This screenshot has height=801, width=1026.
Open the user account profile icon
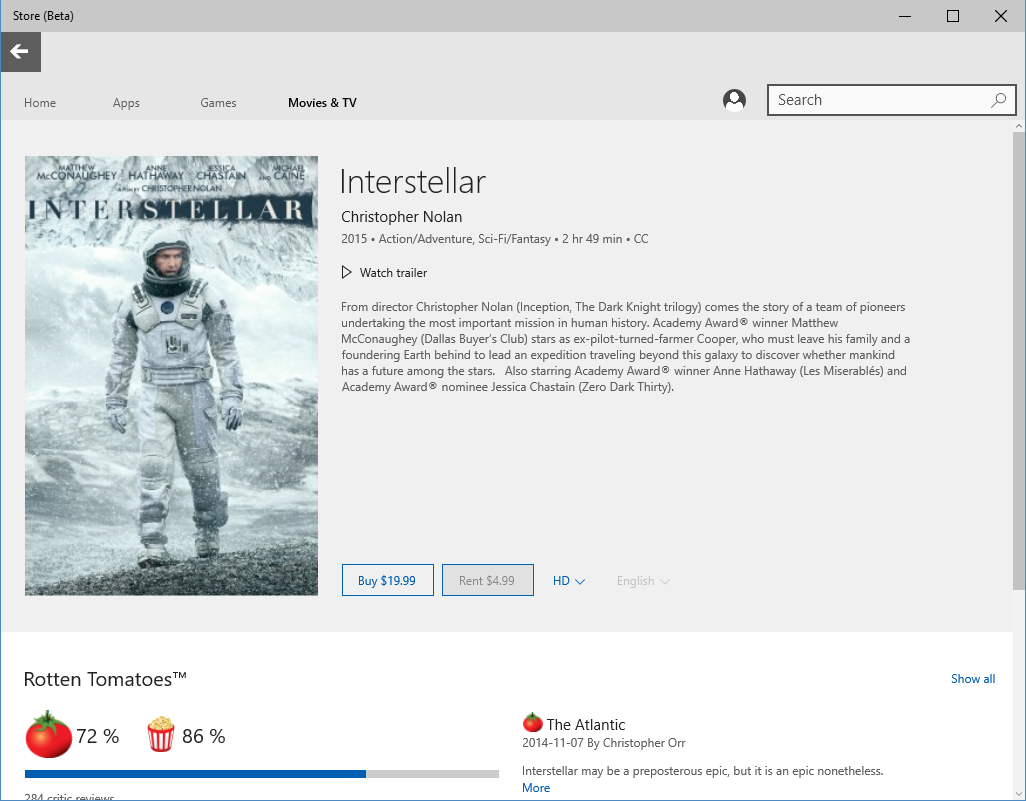click(734, 100)
